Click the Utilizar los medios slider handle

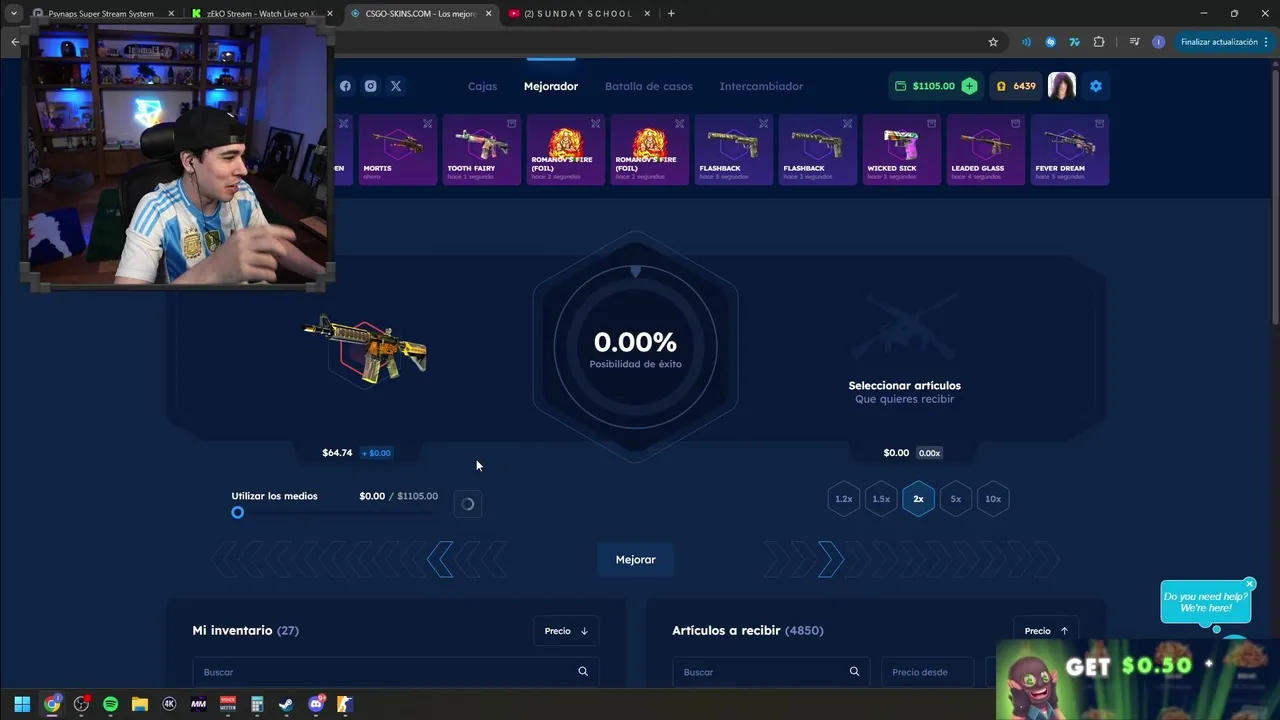pos(237,512)
